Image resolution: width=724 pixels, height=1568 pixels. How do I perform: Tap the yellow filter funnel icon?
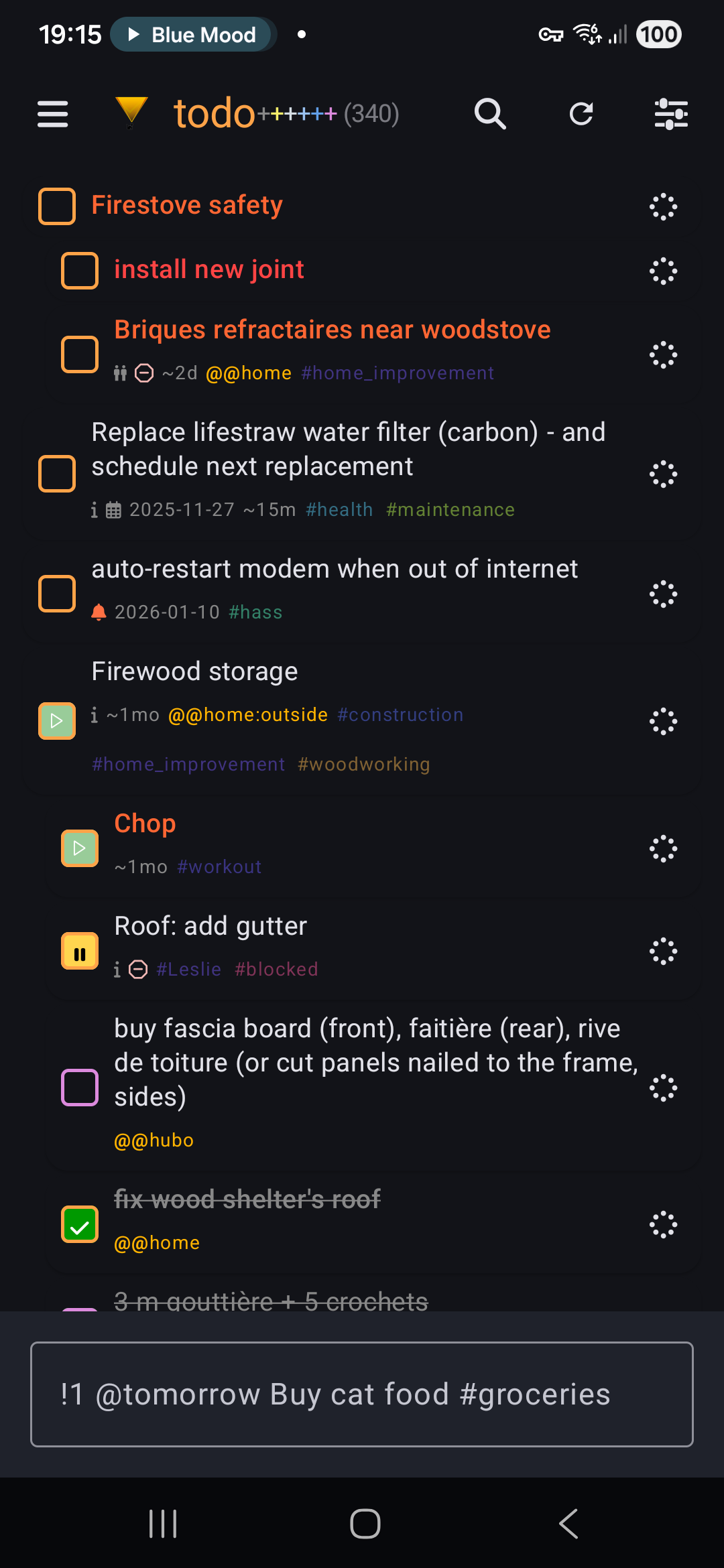[131, 112]
